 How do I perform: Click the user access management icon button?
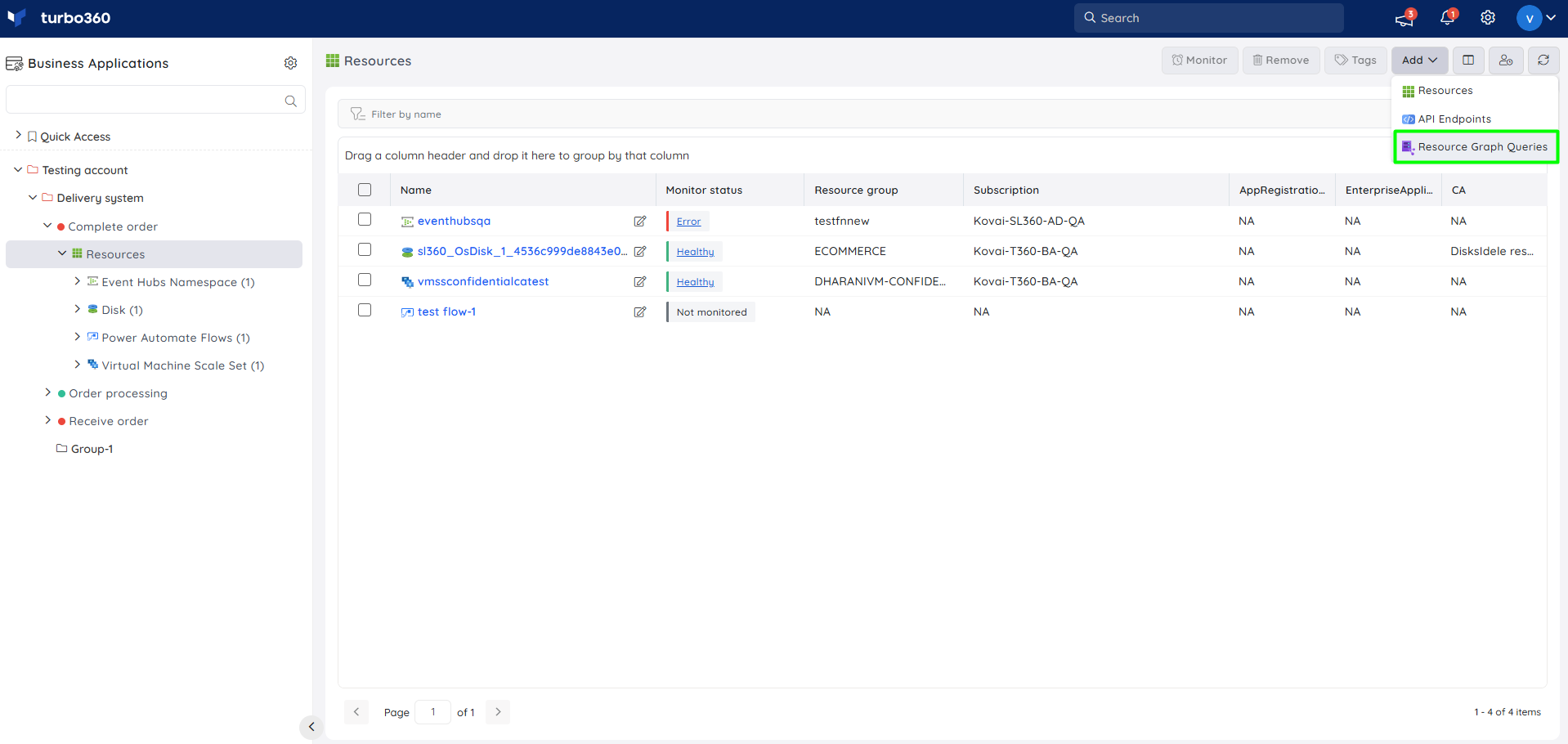(x=1506, y=60)
